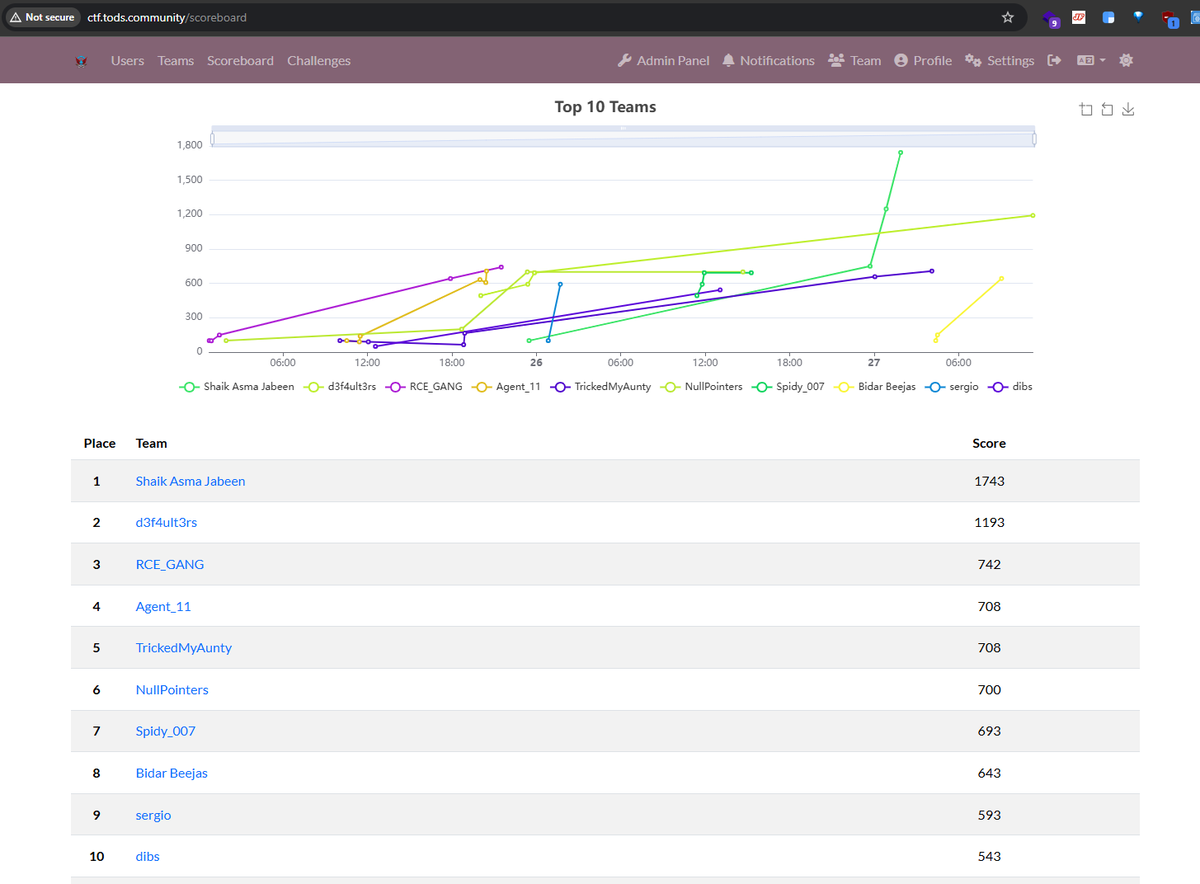Click chart zoom reset icon
Screen dimensions: 1200x884
pyautogui.click(x=1107, y=109)
